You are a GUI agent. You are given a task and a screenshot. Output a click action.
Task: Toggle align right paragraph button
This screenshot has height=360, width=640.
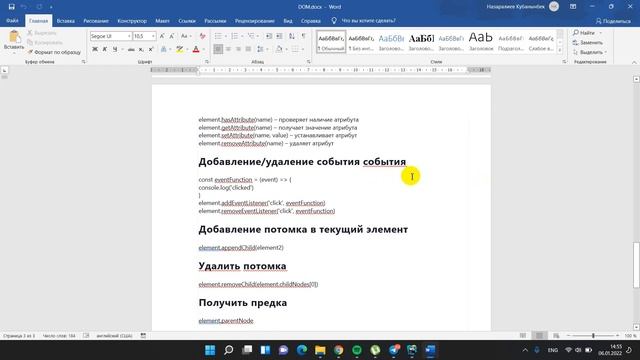[x=238, y=49]
